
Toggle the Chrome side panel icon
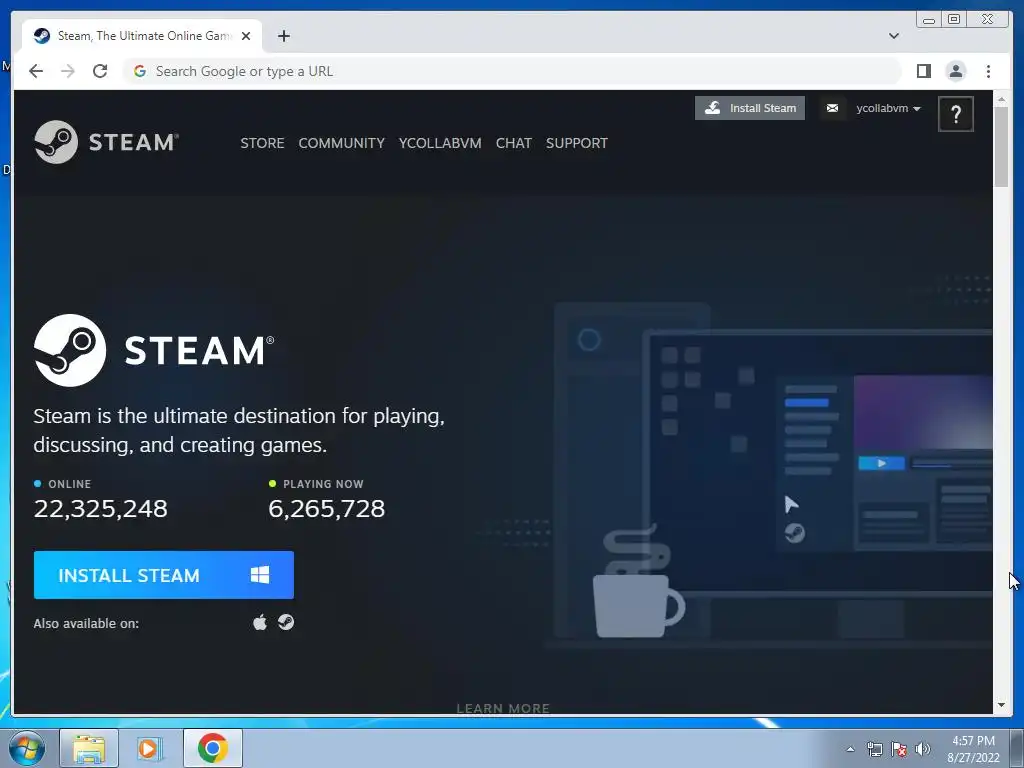923,71
